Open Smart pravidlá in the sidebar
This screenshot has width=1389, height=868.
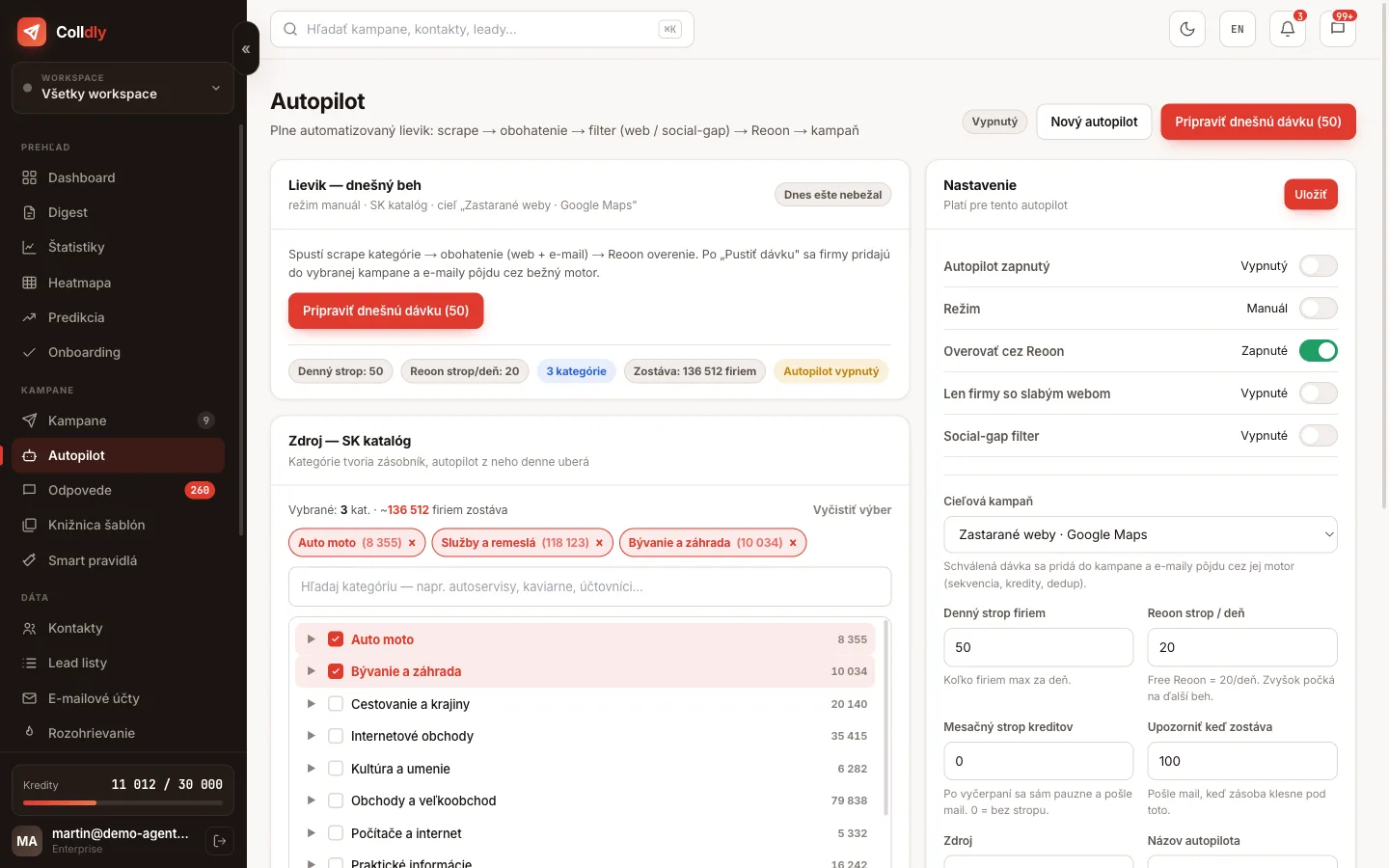point(118,560)
